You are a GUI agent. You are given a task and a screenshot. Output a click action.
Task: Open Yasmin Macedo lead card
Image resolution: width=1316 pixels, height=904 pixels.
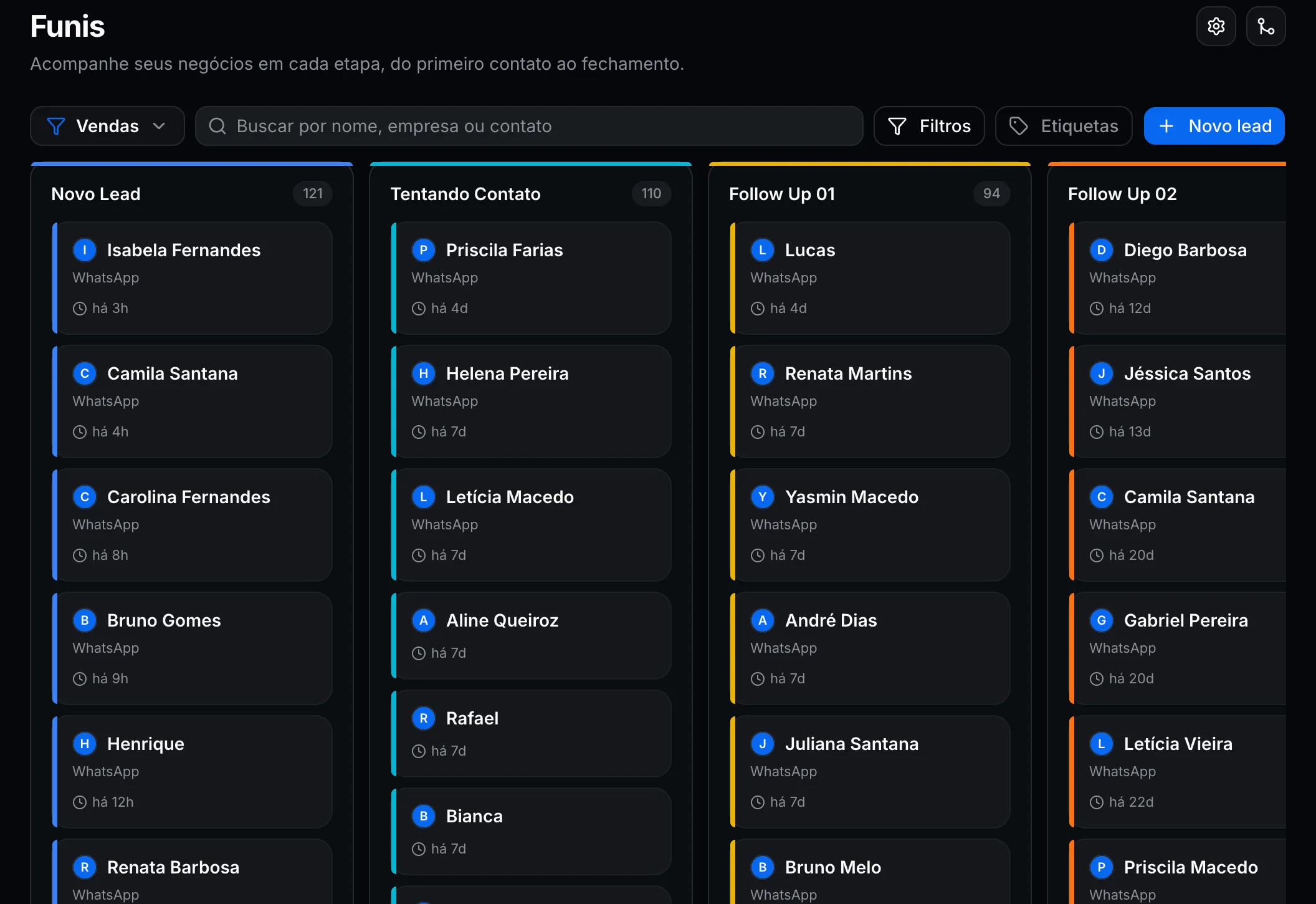pyautogui.click(x=870, y=525)
